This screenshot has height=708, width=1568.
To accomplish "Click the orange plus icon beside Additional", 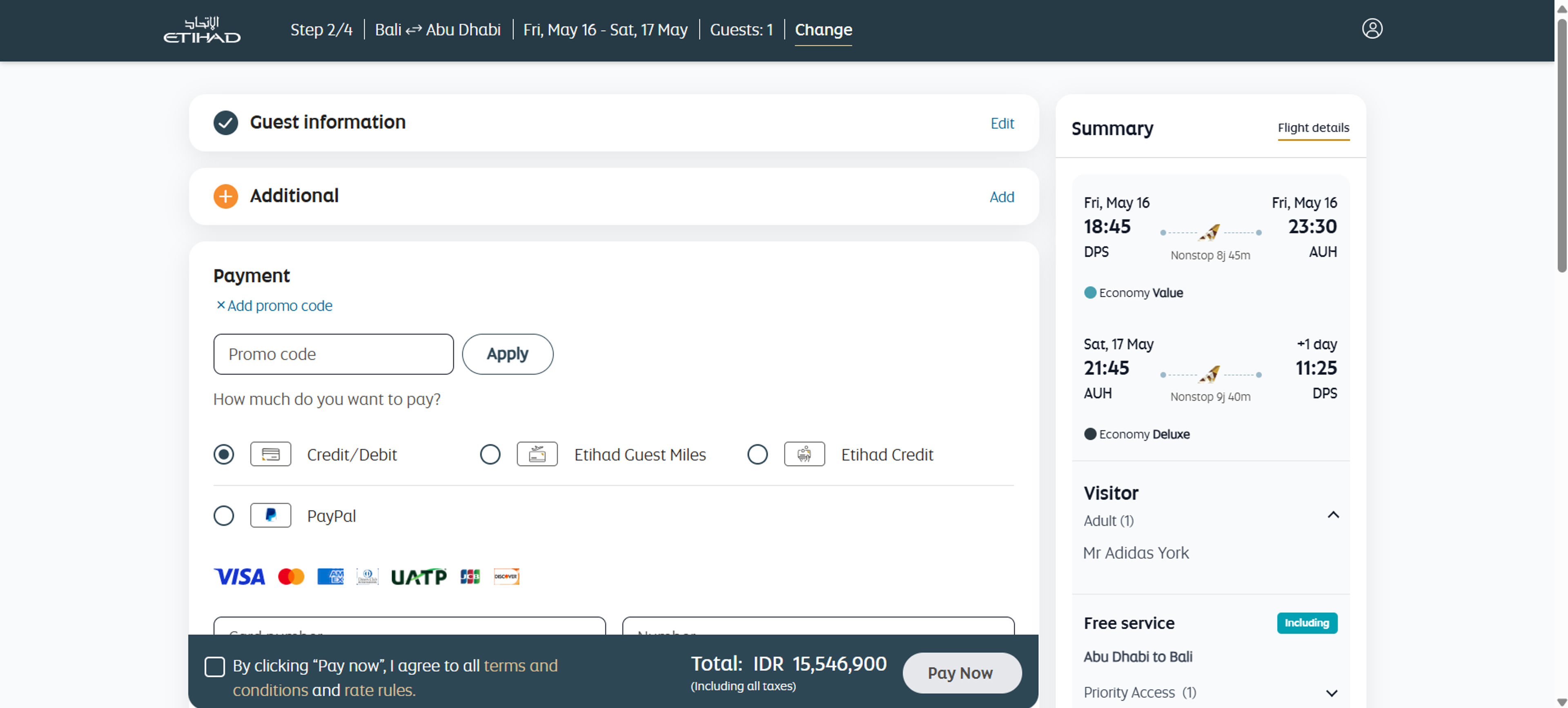I will coord(225,196).
